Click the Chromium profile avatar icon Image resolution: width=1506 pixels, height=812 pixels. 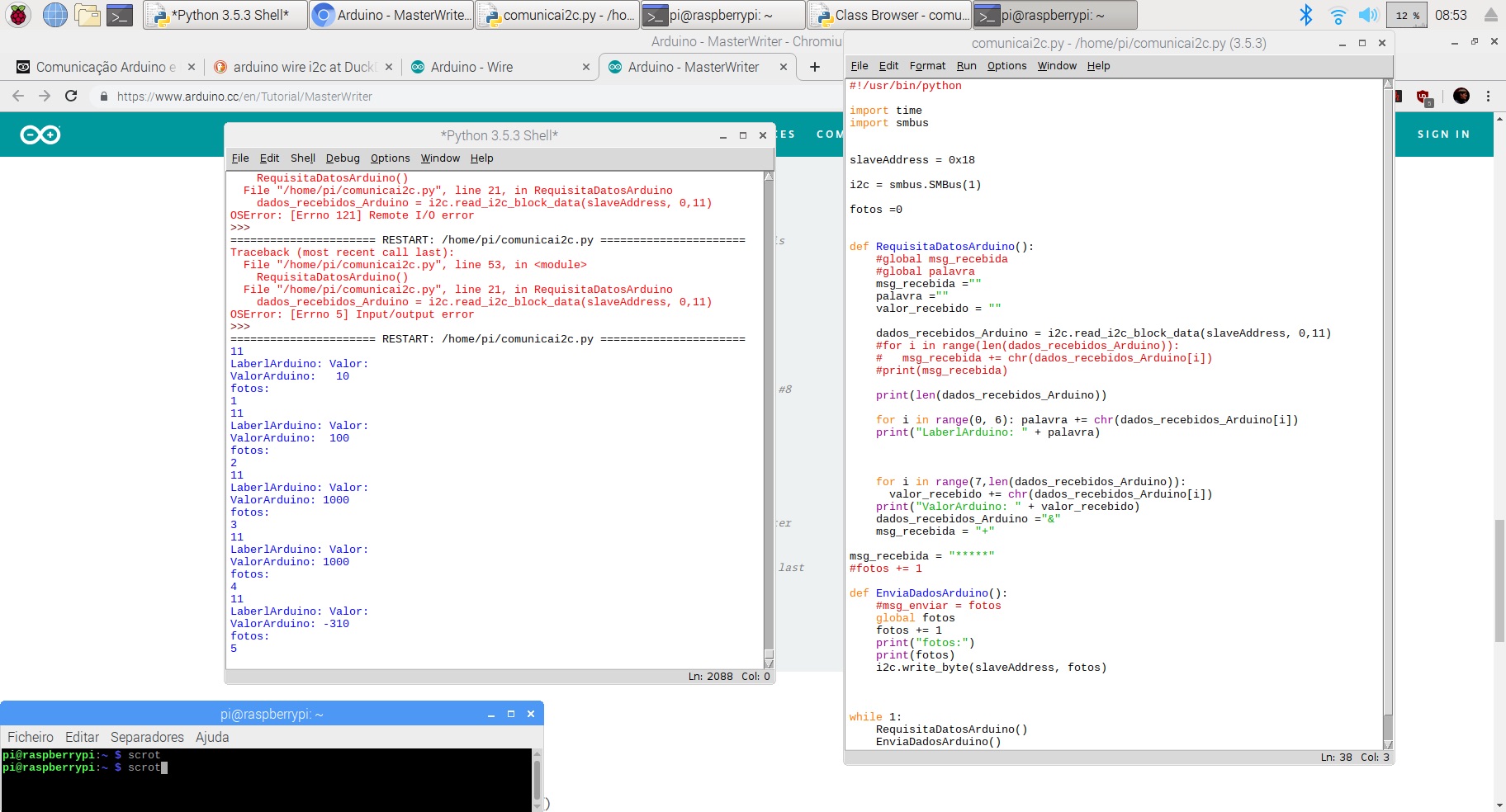pyautogui.click(x=1461, y=96)
